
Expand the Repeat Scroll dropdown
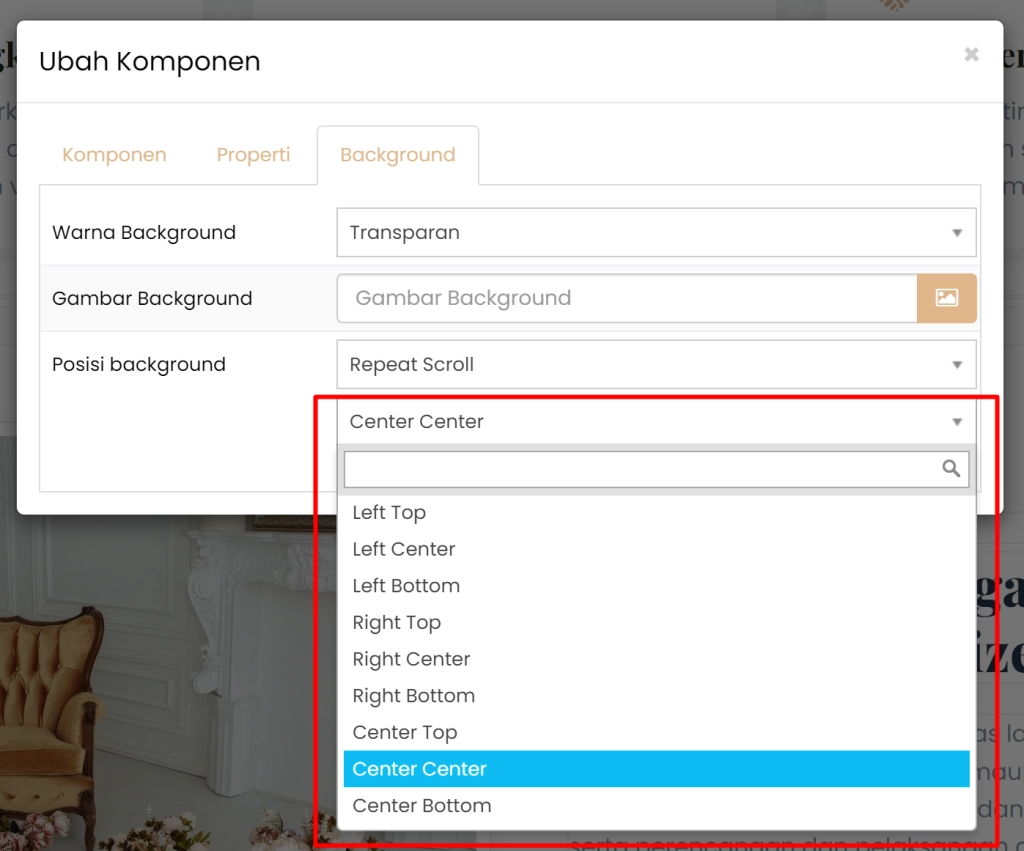pyautogui.click(x=656, y=365)
